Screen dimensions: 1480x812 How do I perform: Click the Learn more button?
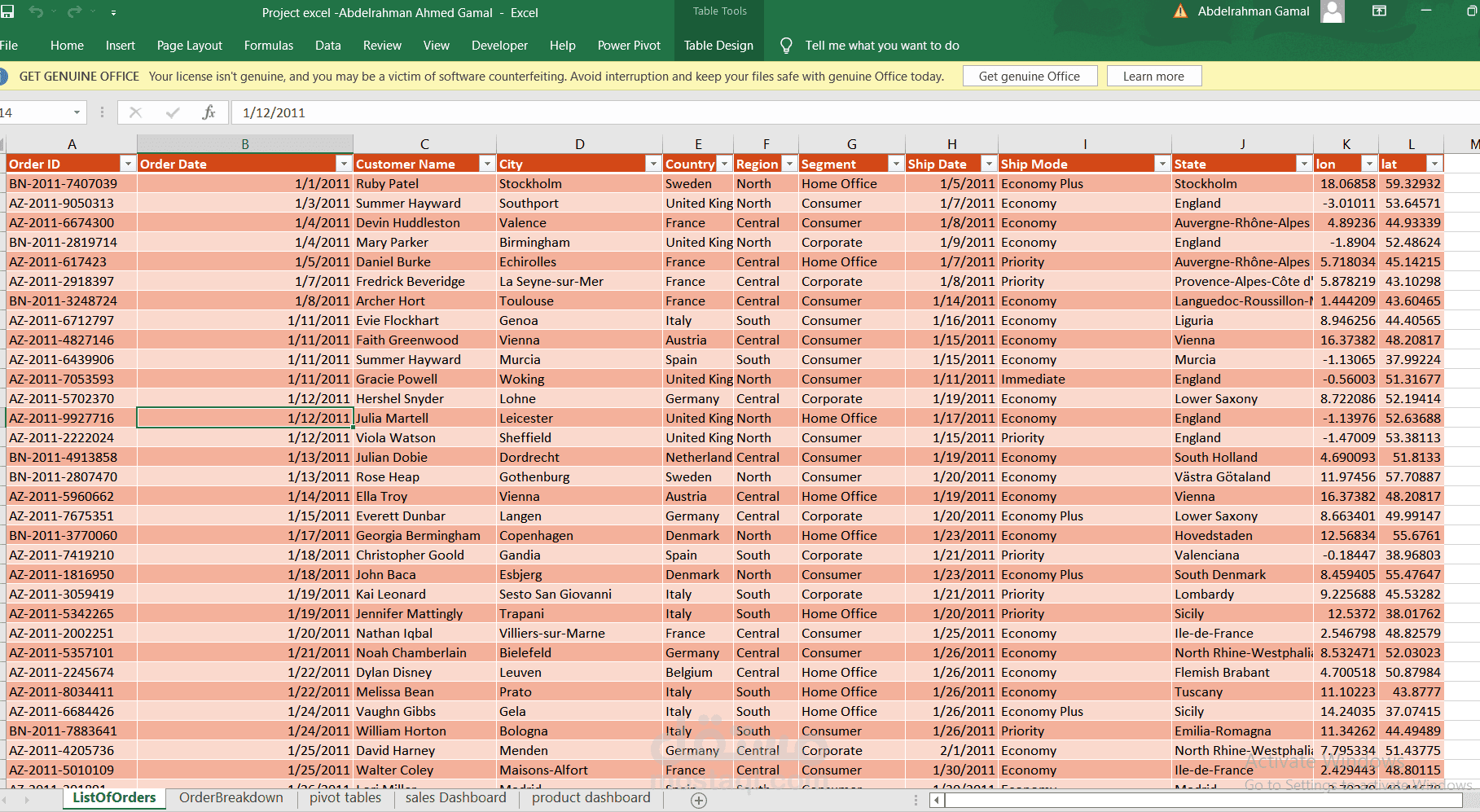point(1153,75)
